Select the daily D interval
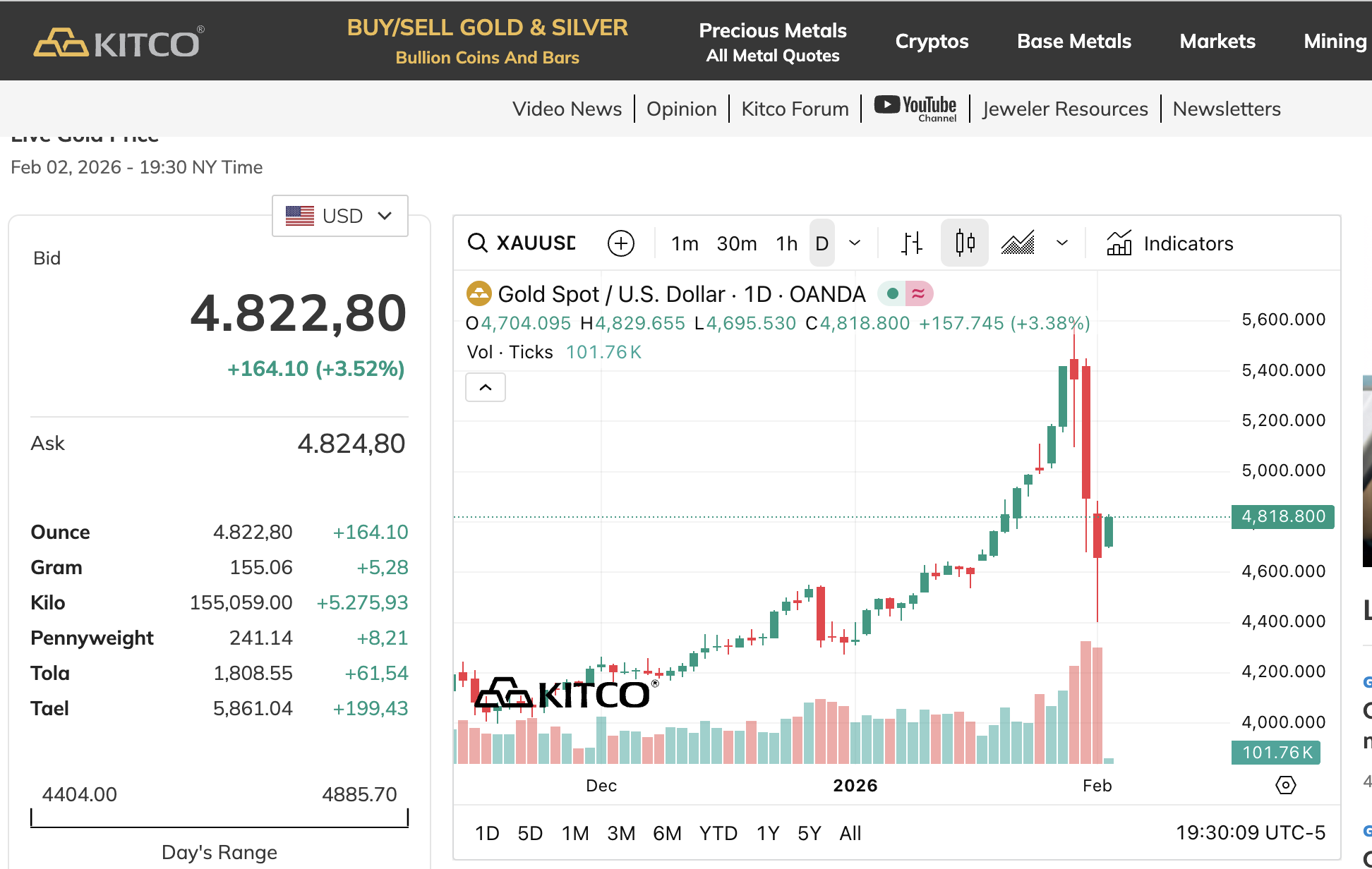 pos(822,243)
